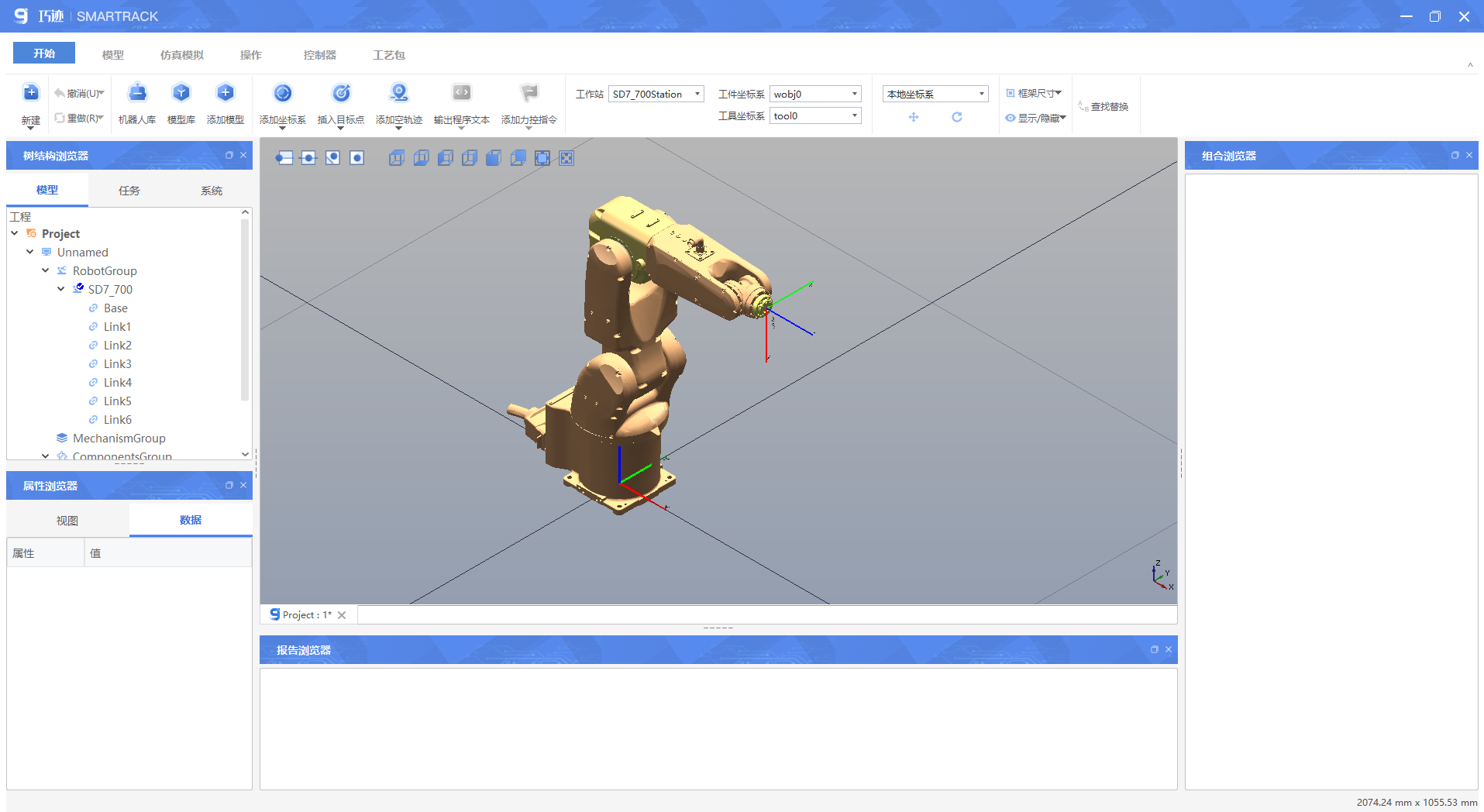
Task: Click the fullscreen expand view icon
Action: point(566,158)
